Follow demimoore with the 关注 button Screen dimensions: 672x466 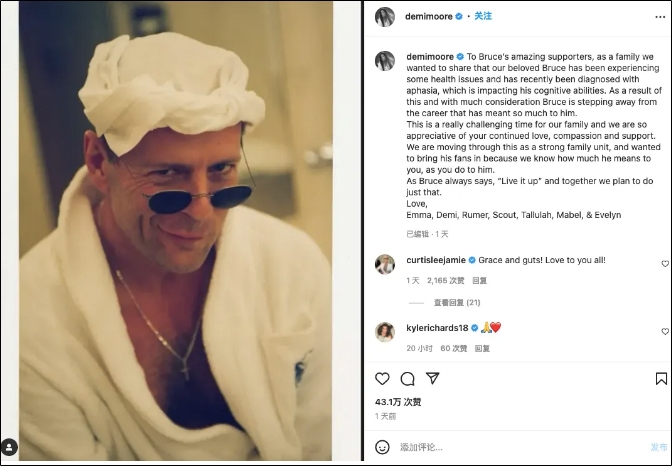(x=483, y=16)
